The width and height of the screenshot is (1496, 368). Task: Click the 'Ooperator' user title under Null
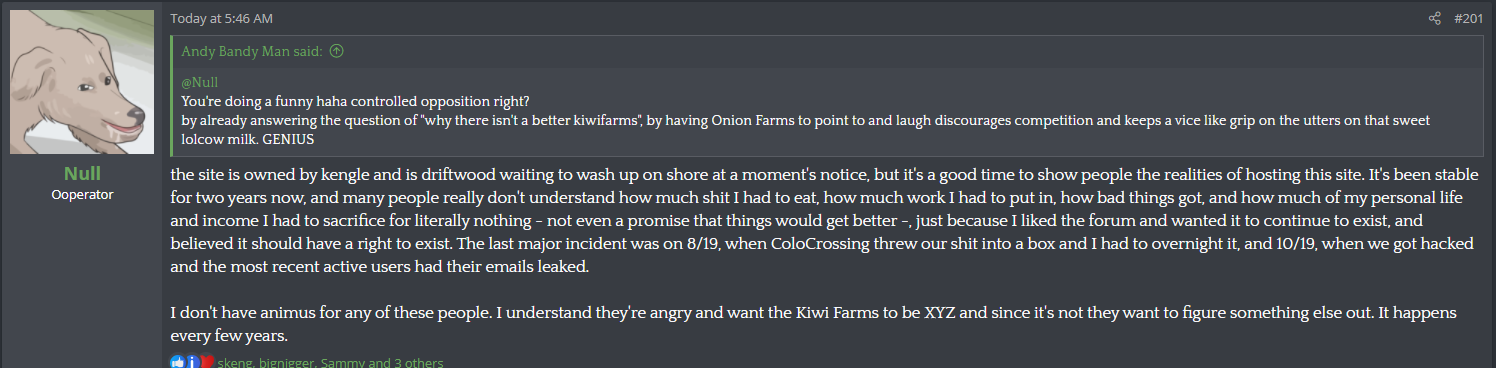click(82, 195)
